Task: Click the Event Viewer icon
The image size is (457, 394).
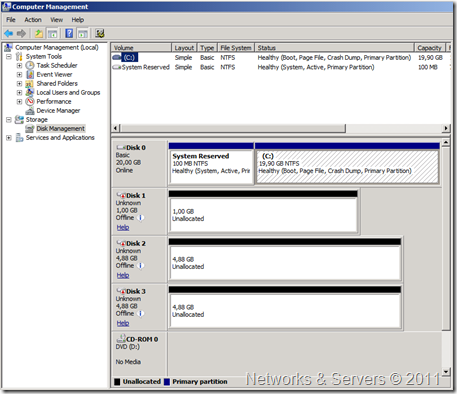Action: click(x=30, y=74)
